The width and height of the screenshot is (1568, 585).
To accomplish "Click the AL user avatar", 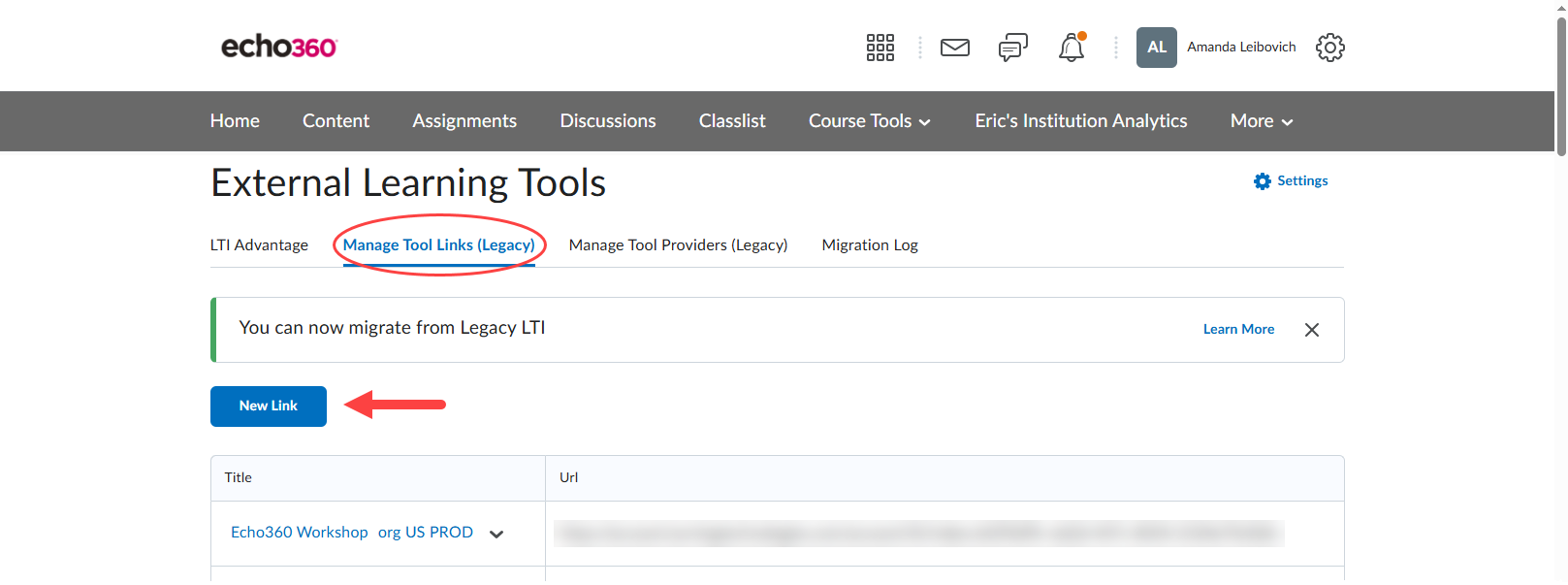I will (1157, 48).
